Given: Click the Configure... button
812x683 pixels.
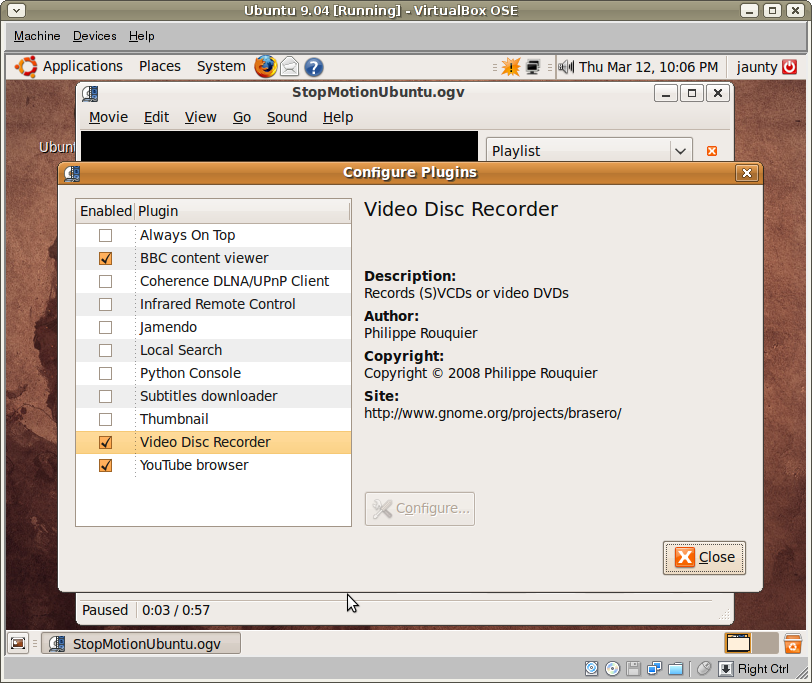Looking at the screenshot, I should click(x=419, y=509).
